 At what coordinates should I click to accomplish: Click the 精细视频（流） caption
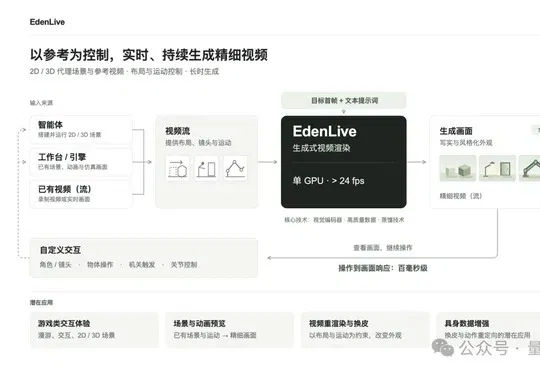pyautogui.click(x=461, y=196)
